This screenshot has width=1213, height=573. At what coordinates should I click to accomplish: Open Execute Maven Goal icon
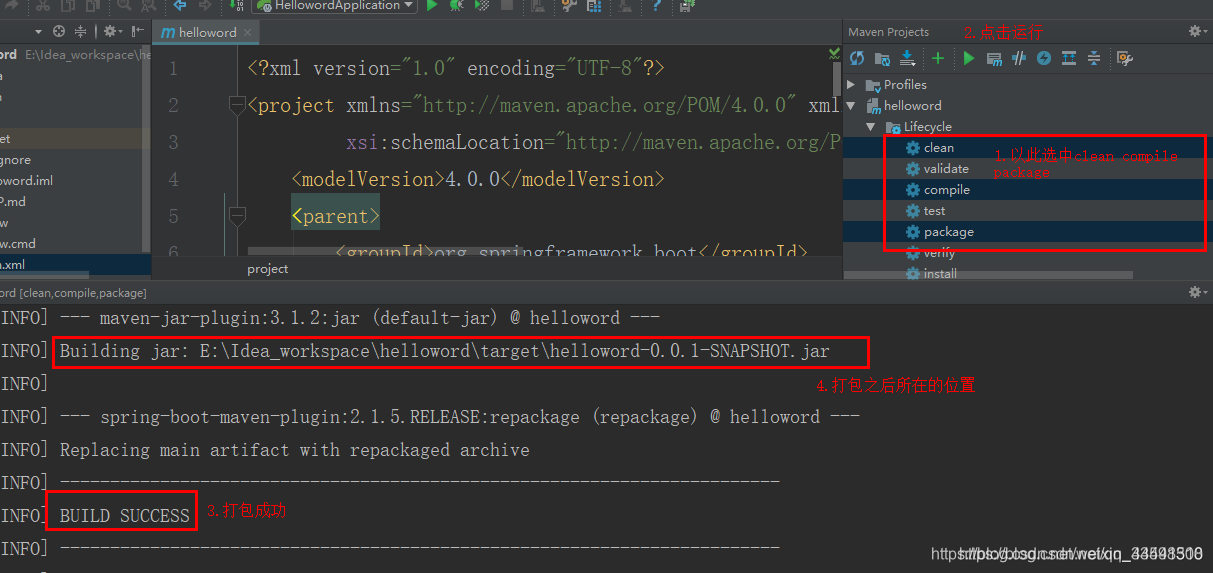click(994, 59)
